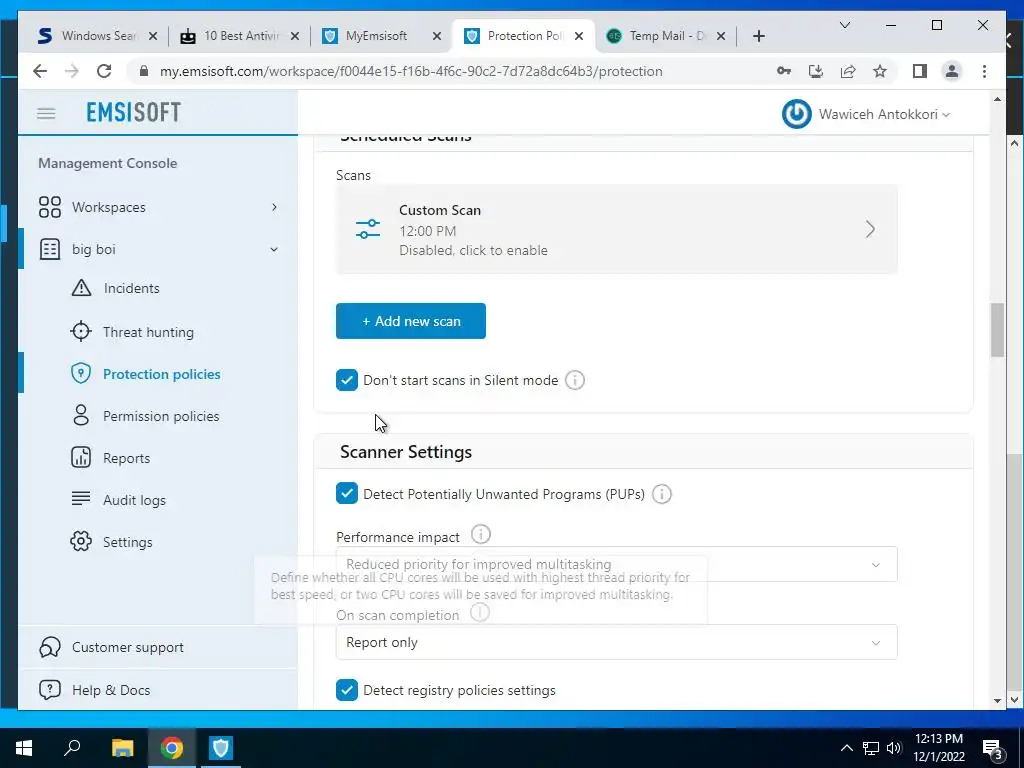Click the Workspaces grid icon
This screenshot has height=768, width=1024.
(50, 207)
